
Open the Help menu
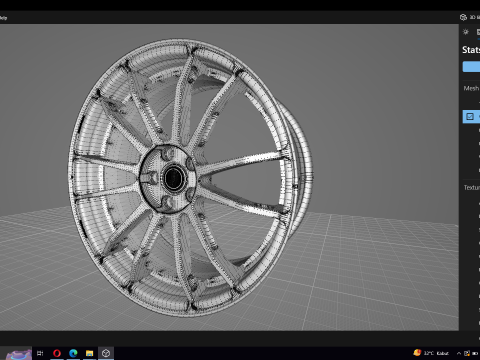pos(3,18)
